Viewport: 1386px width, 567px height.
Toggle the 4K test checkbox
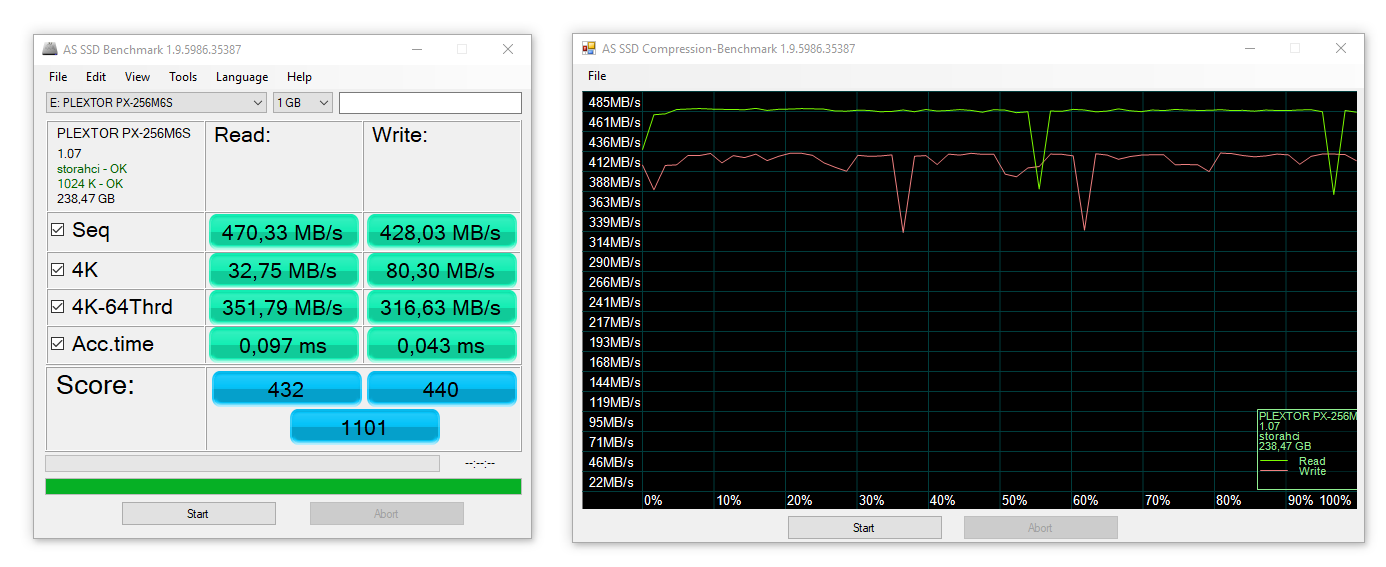click(x=58, y=270)
